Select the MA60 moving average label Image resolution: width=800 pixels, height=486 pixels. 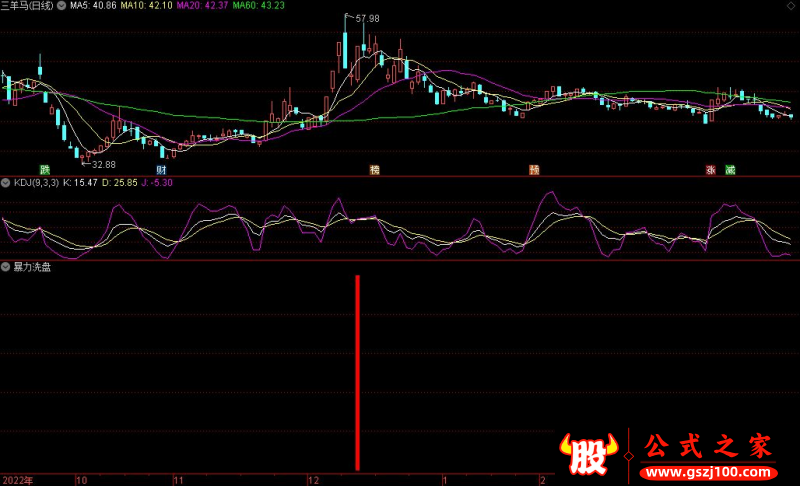click(258, 6)
